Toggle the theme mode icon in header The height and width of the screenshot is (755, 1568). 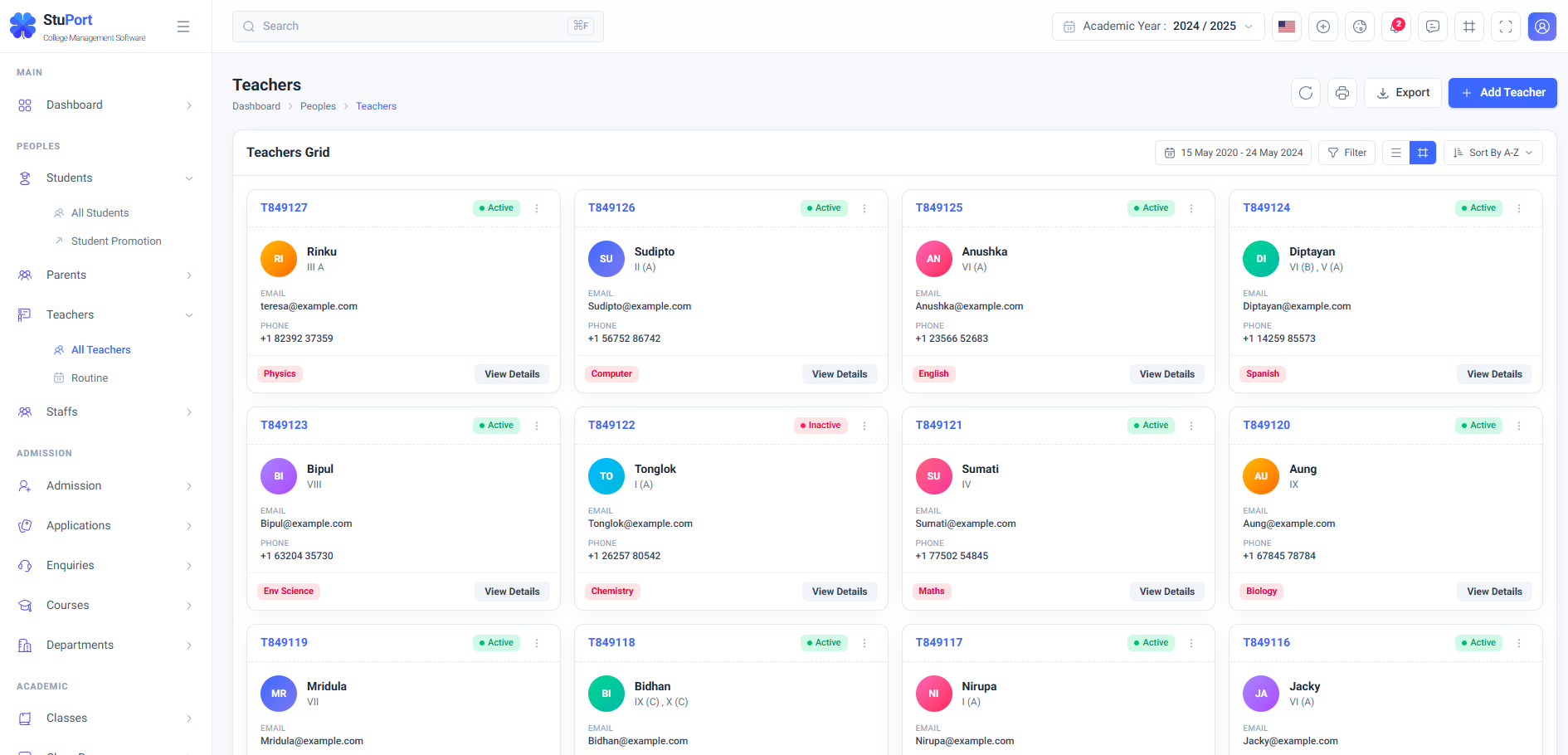(x=1360, y=27)
